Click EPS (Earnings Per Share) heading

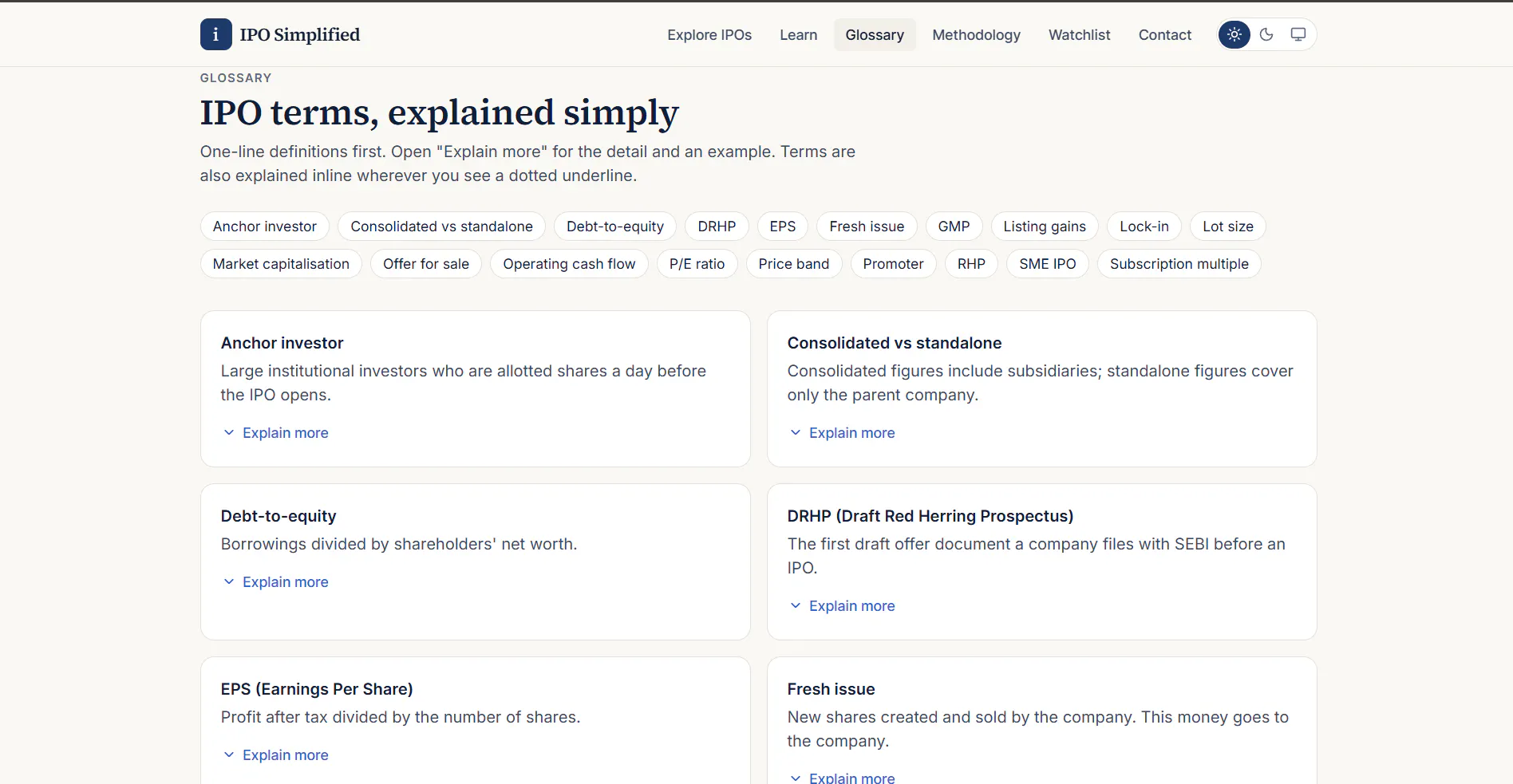coord(317,689)
